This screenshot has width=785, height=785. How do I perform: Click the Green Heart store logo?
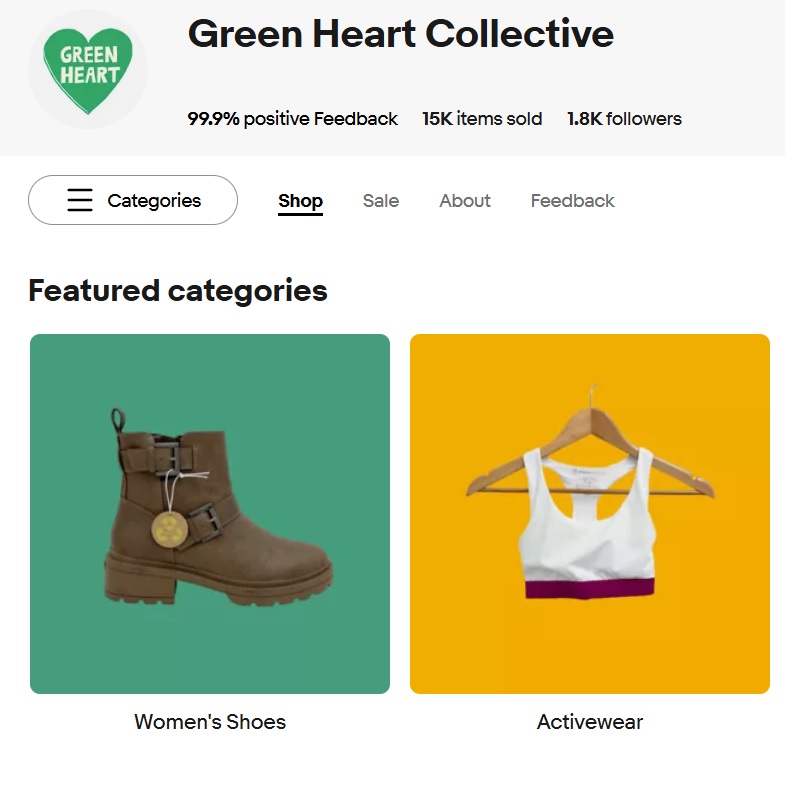[x=88, y=68]
